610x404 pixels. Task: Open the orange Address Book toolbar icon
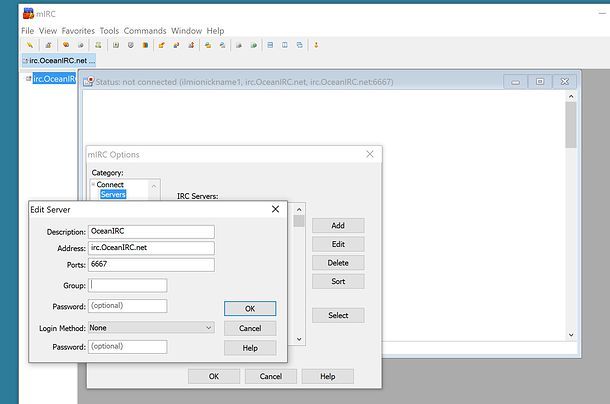click(x=145, y=45)
